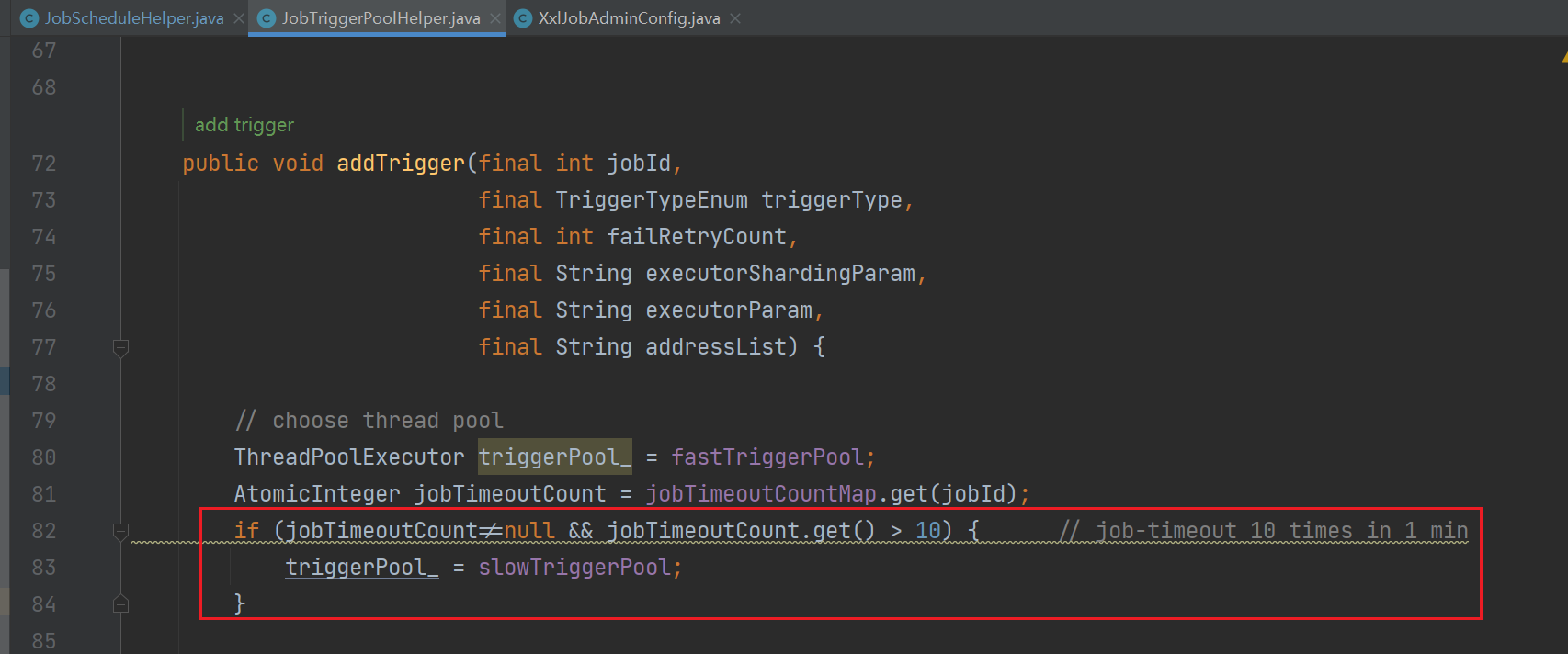Close the XxlJobAdminConfig.java tab
Image resolution: width=1568 pixels, height=654 pixels.
click(735, 18)
